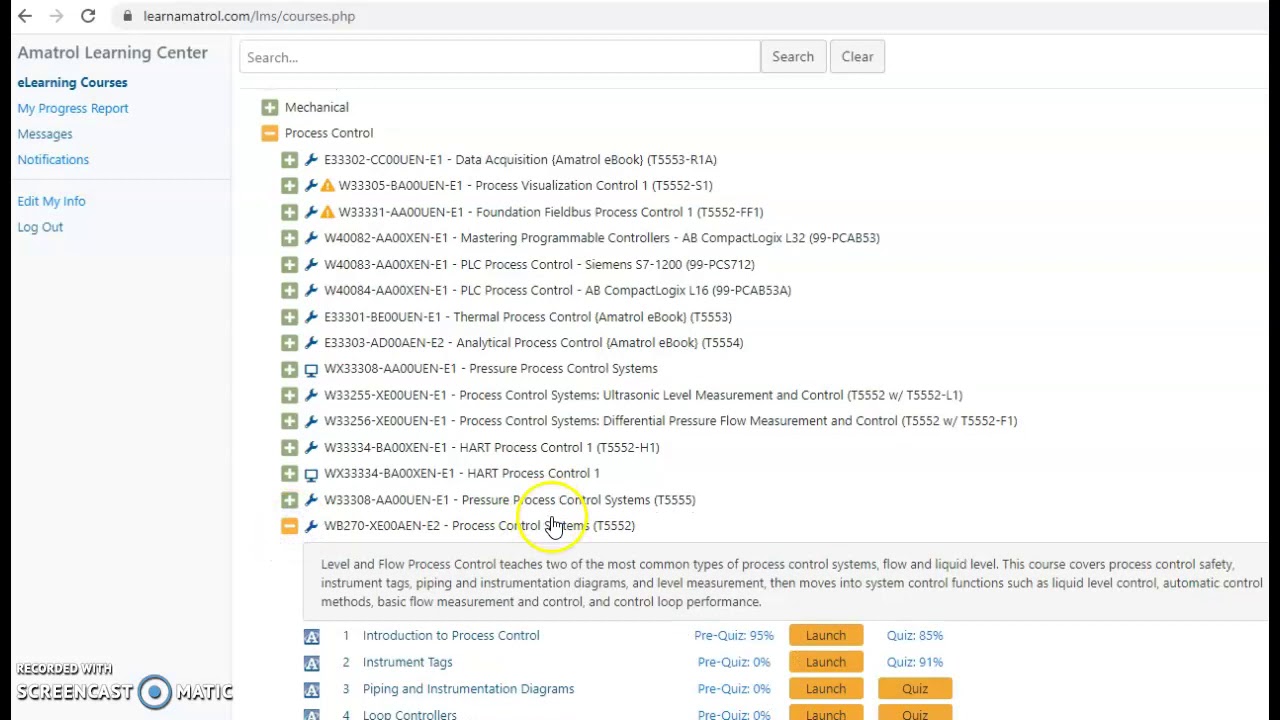1280x720 pixels.
Task: Click lesson icon for Instrument Tags
Action: point(311,663)
